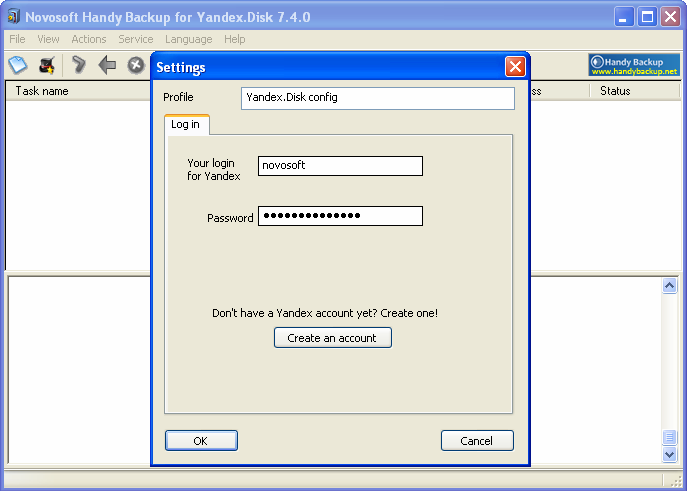Click the Password input field
The height and width of the screenshot is (491, 687).
click(340, 216)
